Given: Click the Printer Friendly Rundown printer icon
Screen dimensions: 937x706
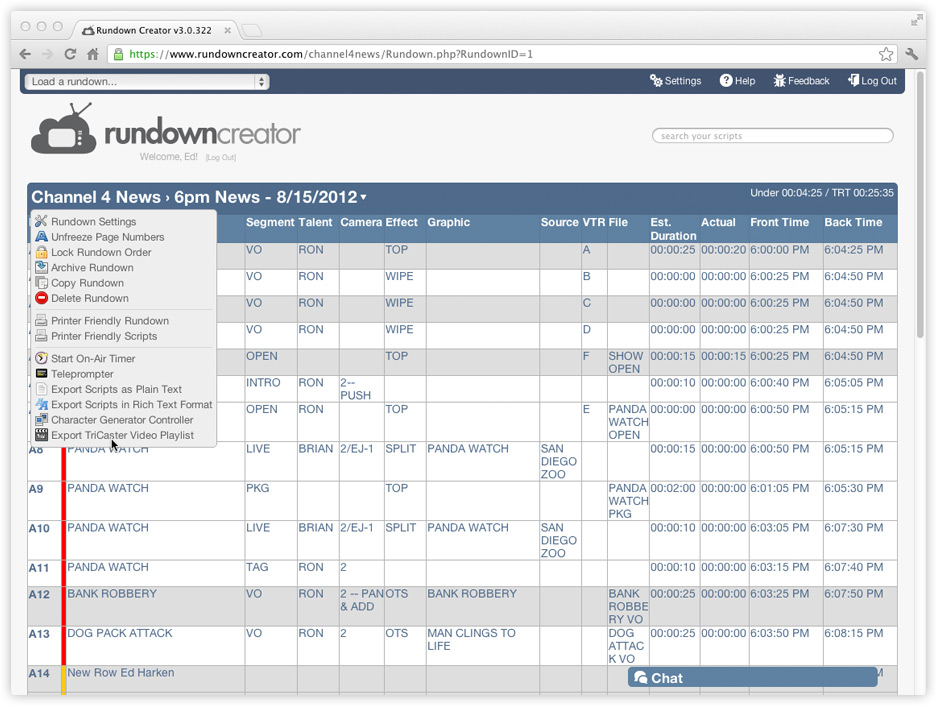Looking at the screenshot, I should (x=41, y=320).
